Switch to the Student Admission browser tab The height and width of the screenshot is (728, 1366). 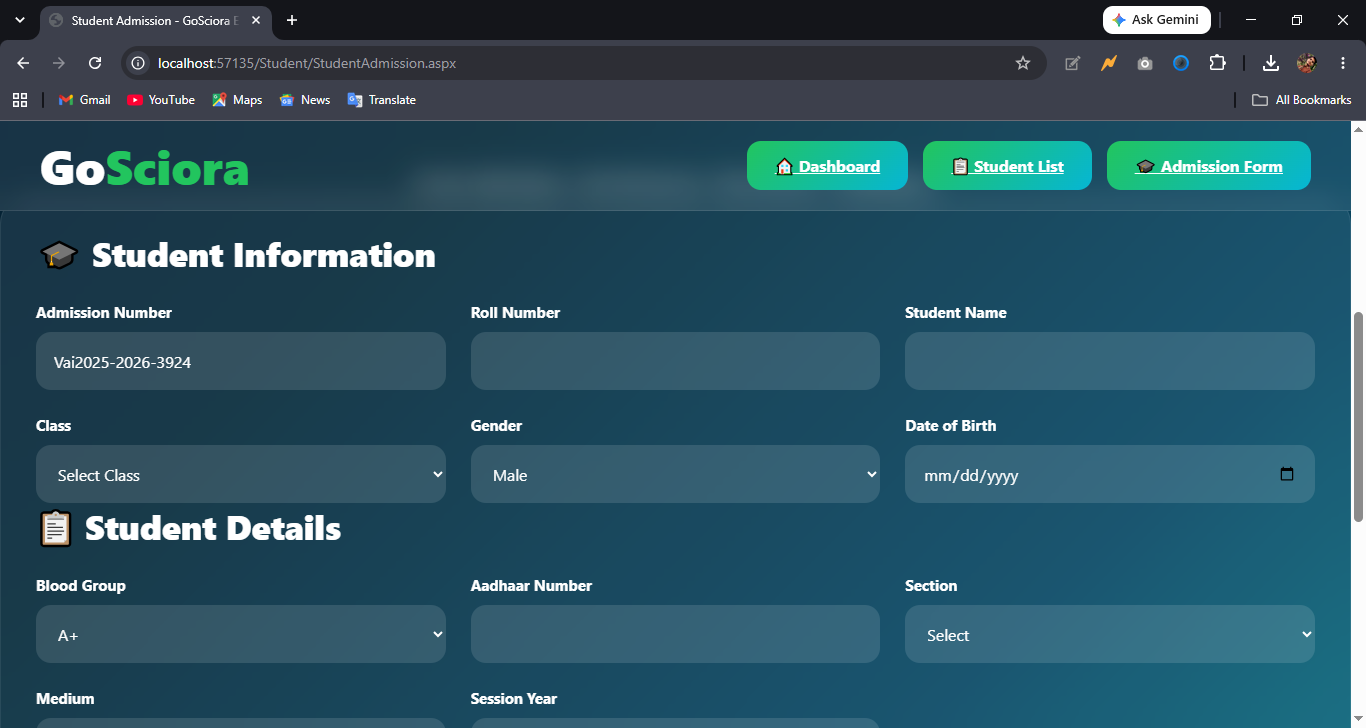(155, 20)
